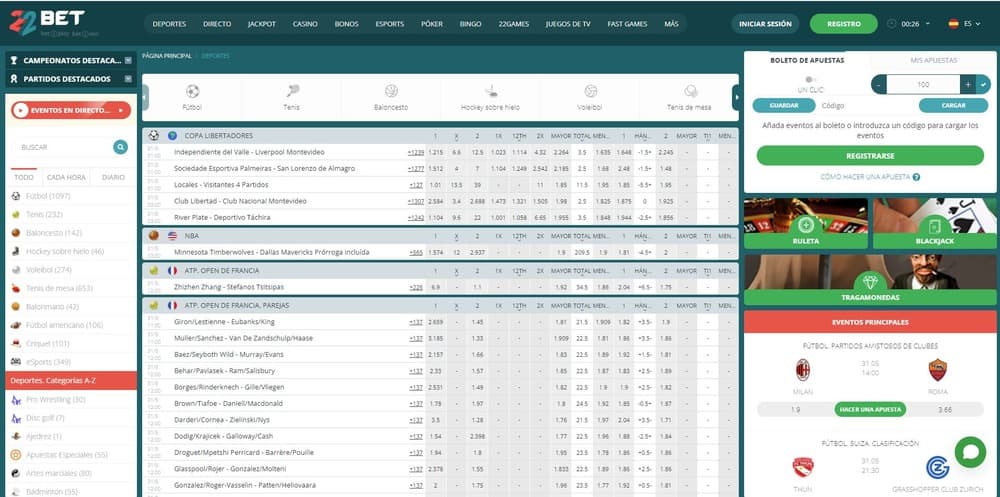
Task: Open Tenis (232) in sidebar
Action: 44,214
